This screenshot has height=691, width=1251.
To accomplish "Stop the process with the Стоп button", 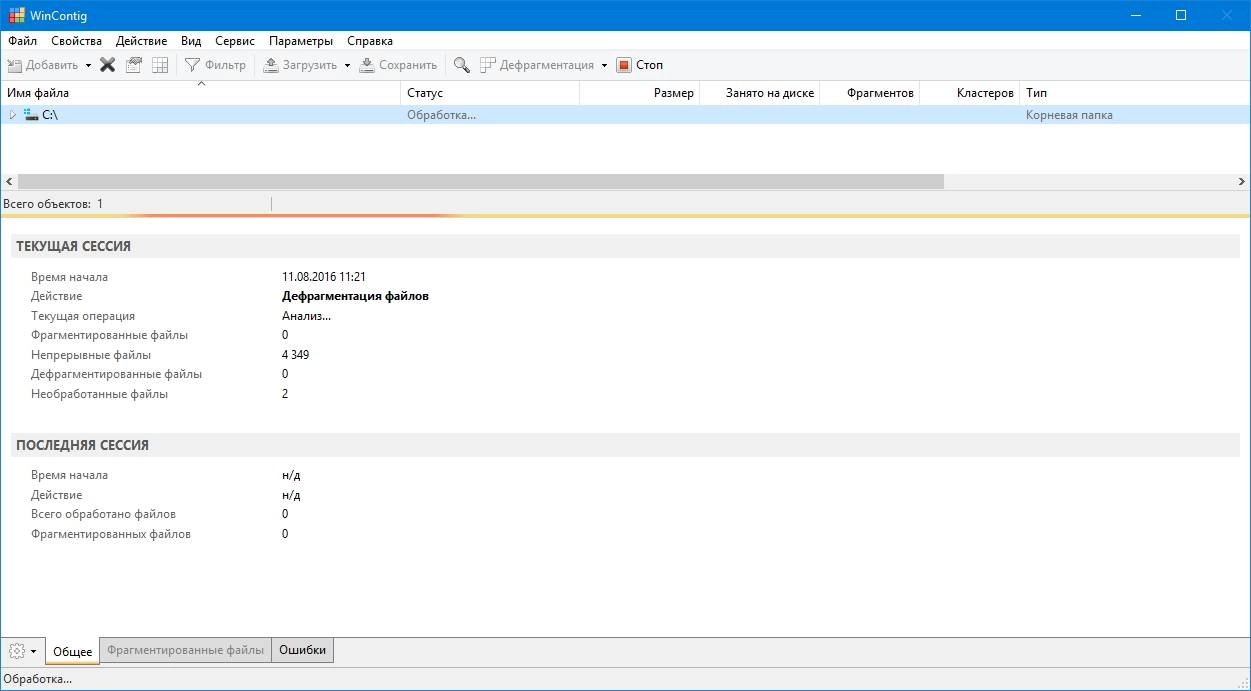I will click(640, 65).
